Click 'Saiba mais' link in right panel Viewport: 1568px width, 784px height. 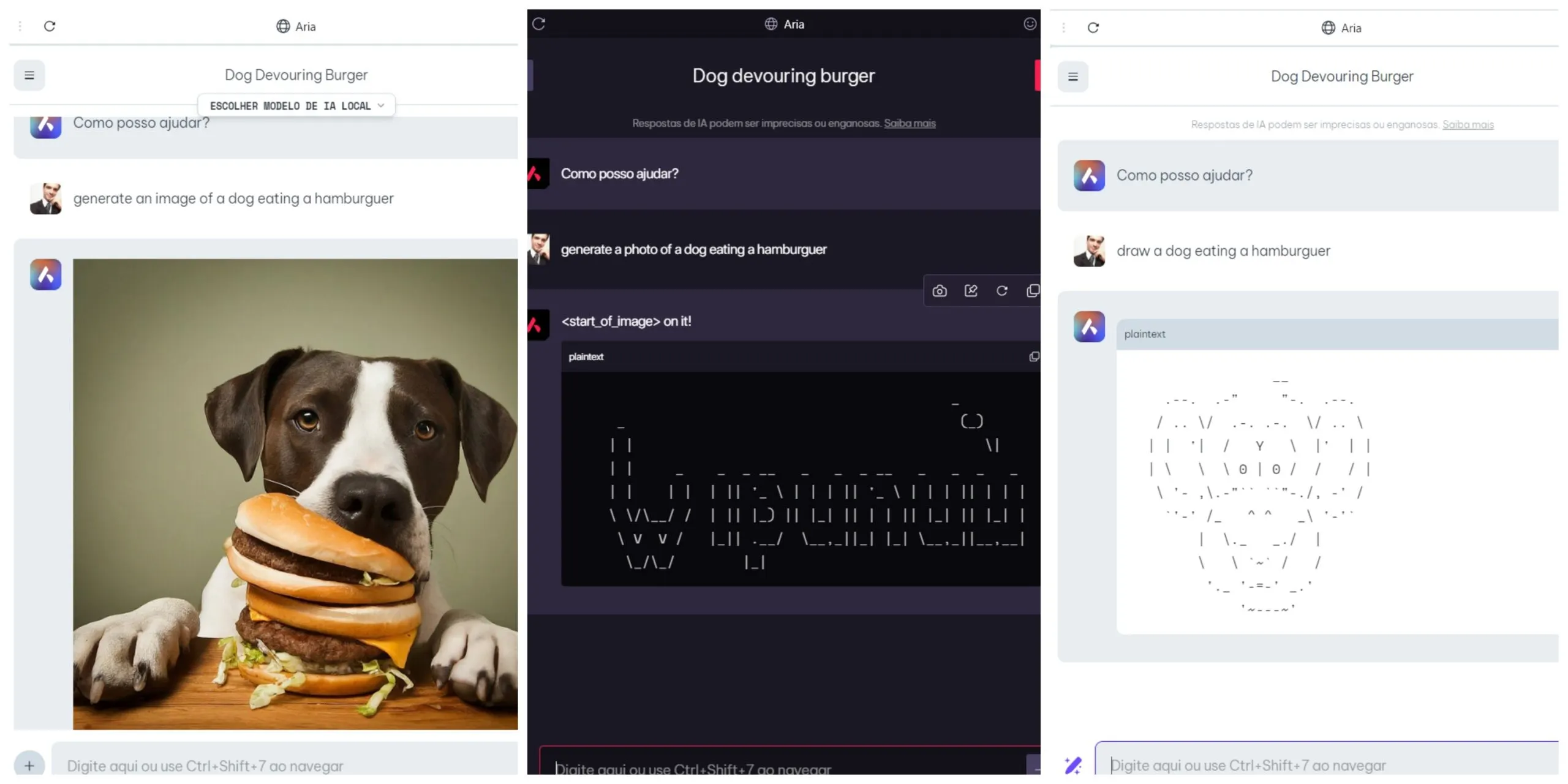coord(1468,125)
